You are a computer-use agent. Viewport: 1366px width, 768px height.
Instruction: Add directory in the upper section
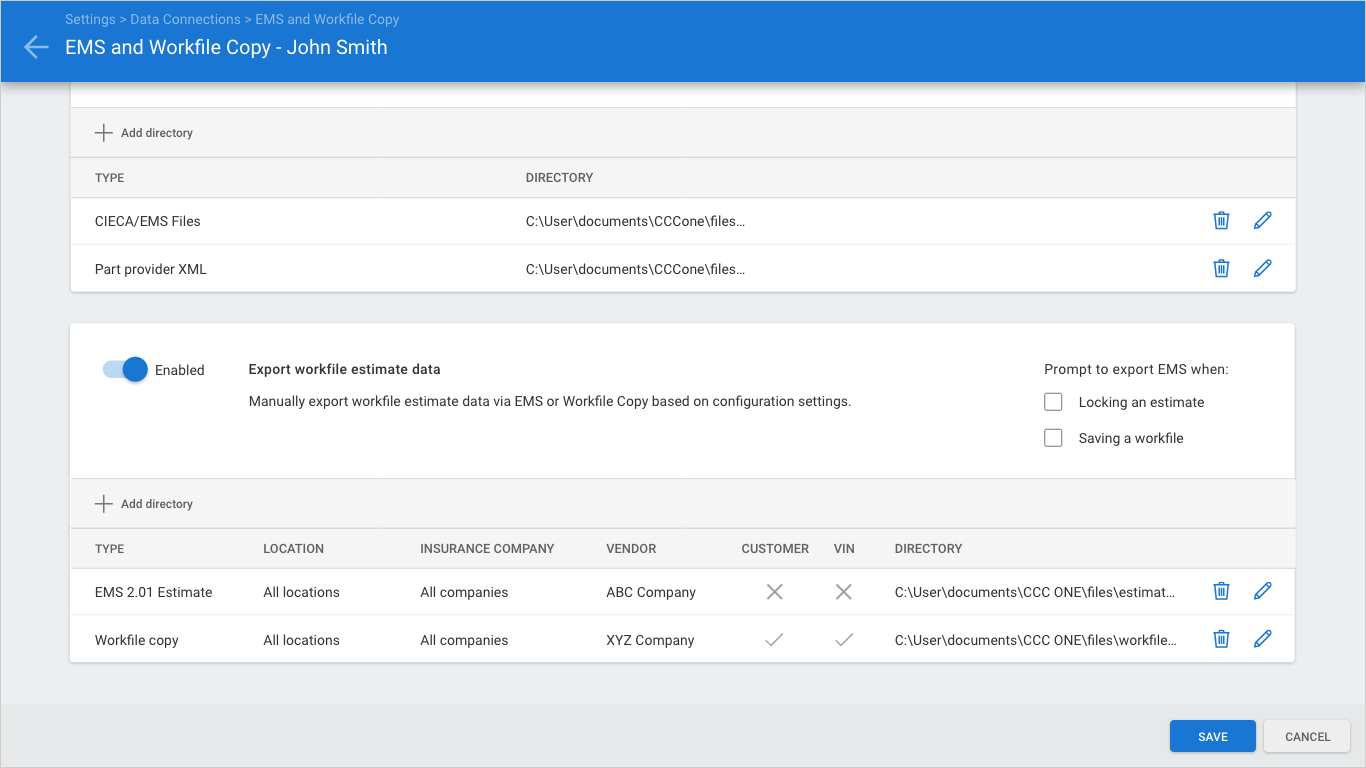(x=144, y=133)
